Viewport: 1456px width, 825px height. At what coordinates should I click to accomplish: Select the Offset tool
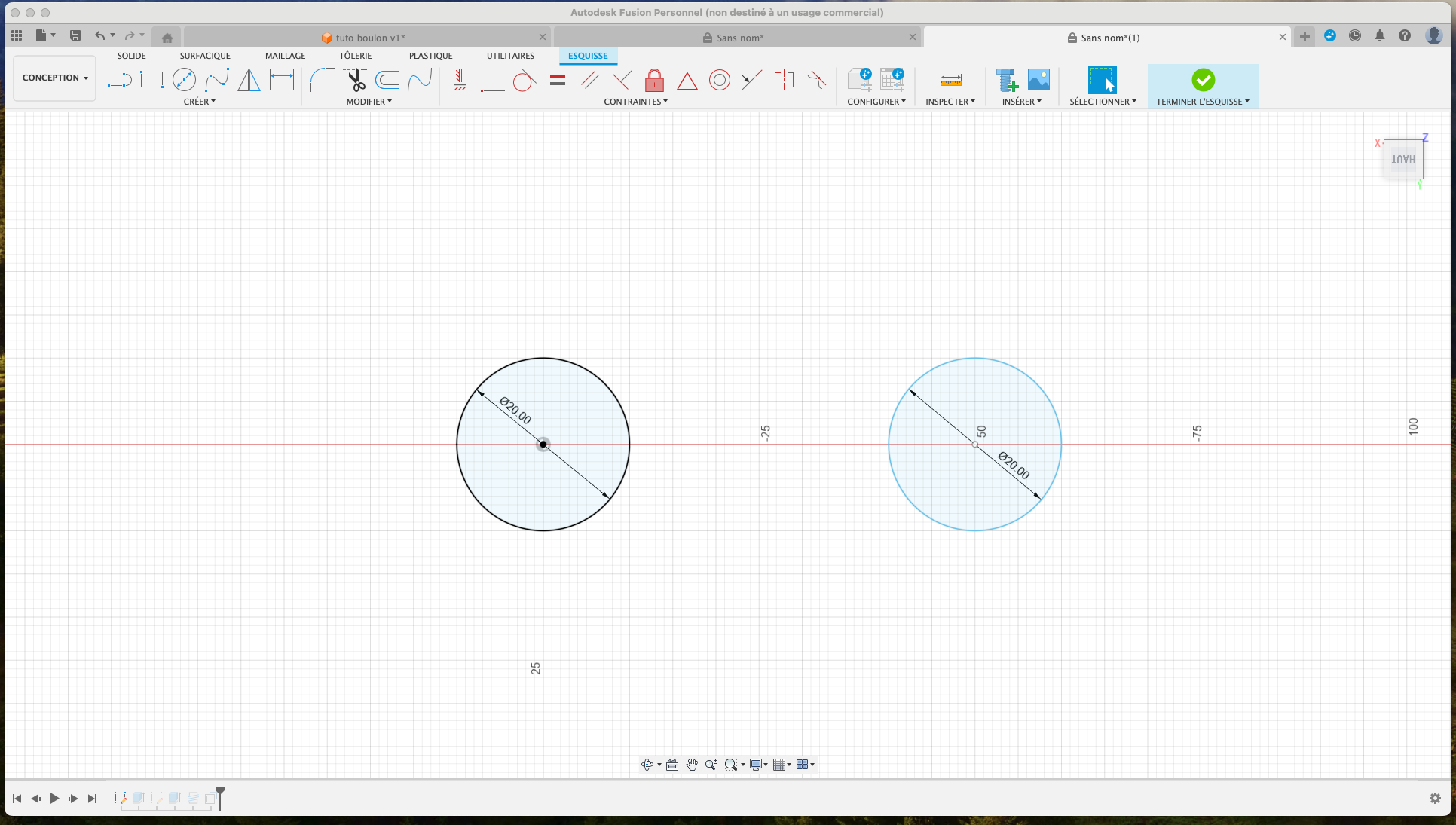click(x=387, y=80)
